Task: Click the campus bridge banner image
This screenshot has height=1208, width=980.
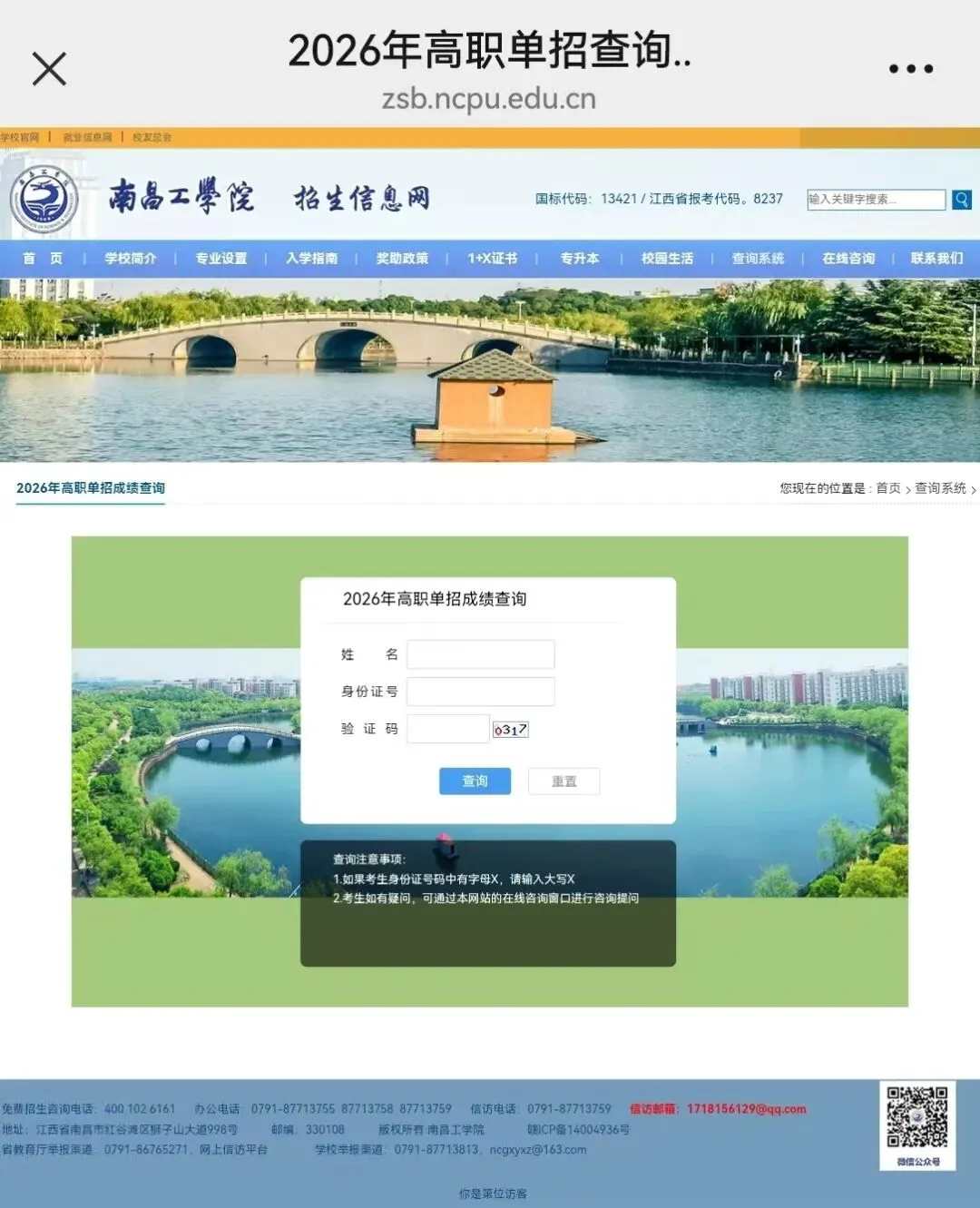Action: point(490,370)
